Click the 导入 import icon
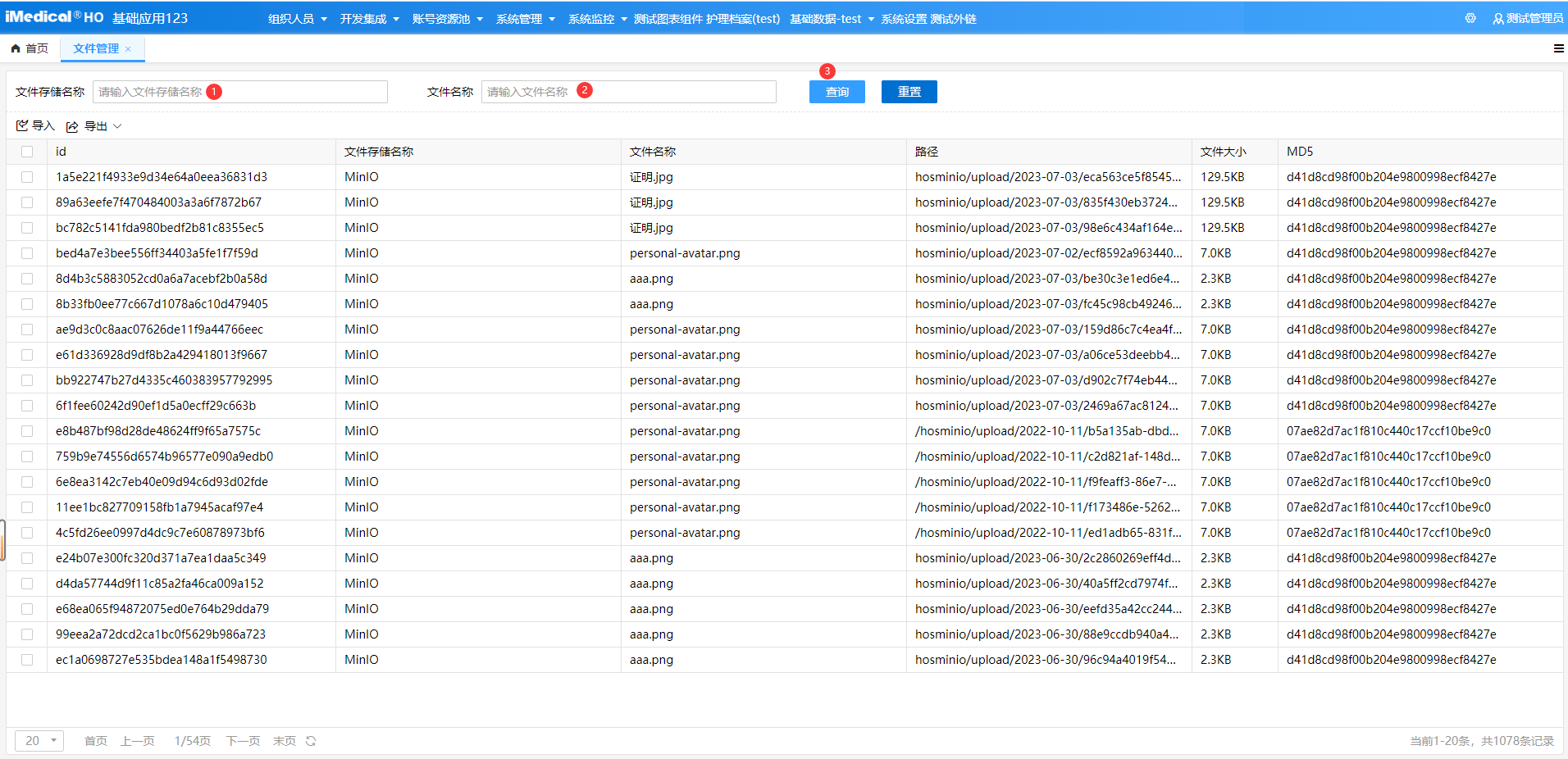The image size is (1568, 759). (x=23, y=125)
